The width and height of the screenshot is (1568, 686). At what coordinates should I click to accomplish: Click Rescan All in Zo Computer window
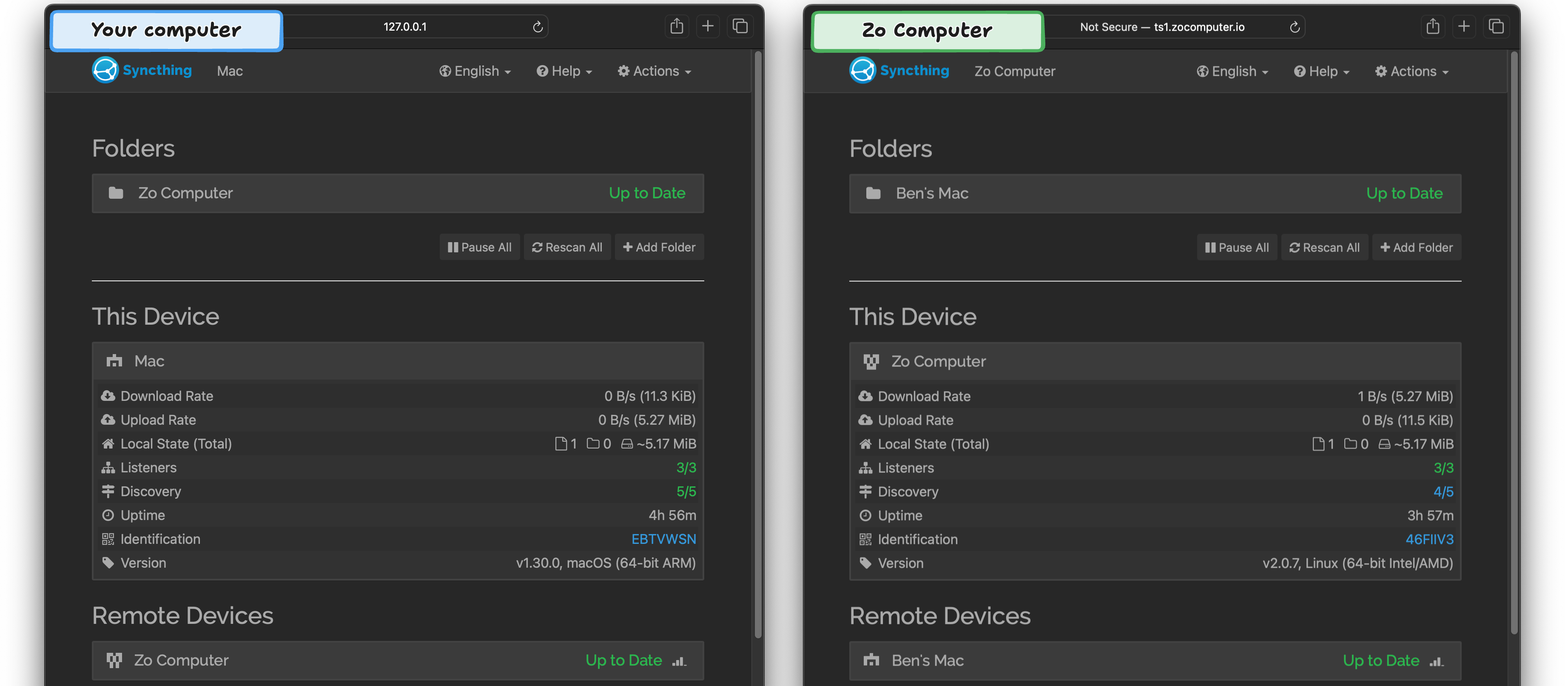click(x=1324, y=247)
